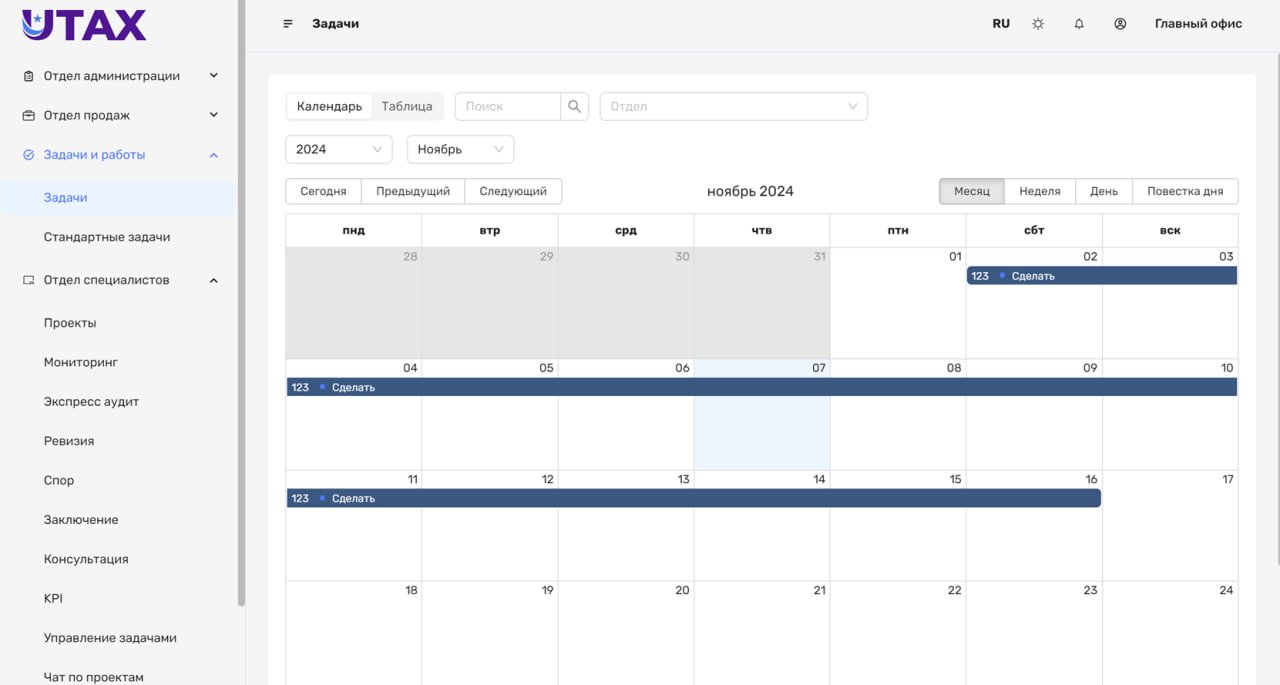Image resolution: width=1280 pixels, height=685 pixels.
Task: Open task 123 Сделать starting November 02
Action: coord(1102,276)
